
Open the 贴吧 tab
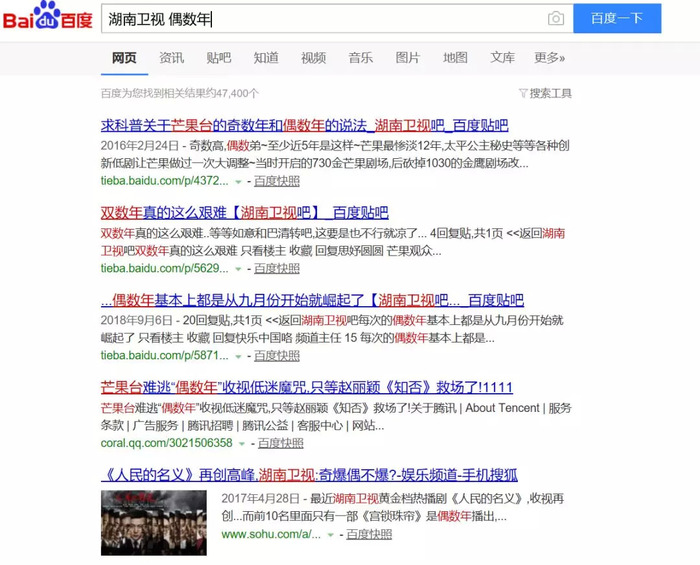[219, 58]
